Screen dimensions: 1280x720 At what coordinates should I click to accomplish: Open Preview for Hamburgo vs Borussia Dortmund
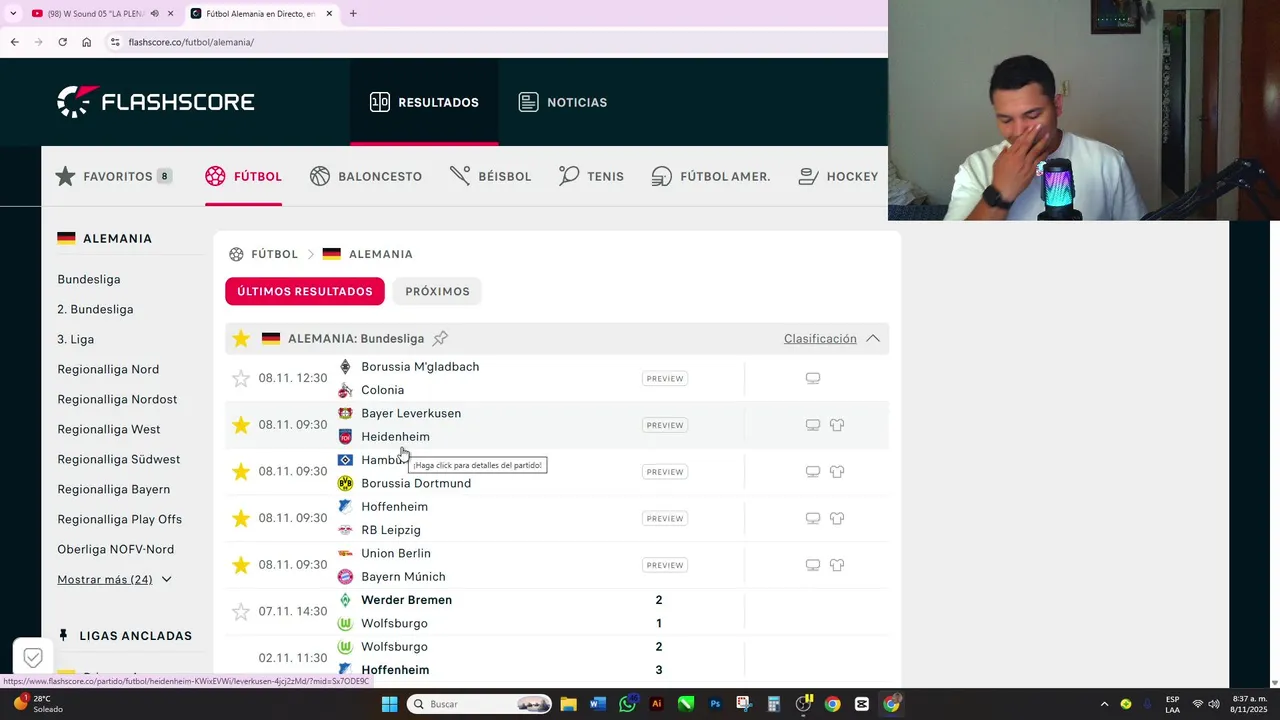tap(665, 471)
